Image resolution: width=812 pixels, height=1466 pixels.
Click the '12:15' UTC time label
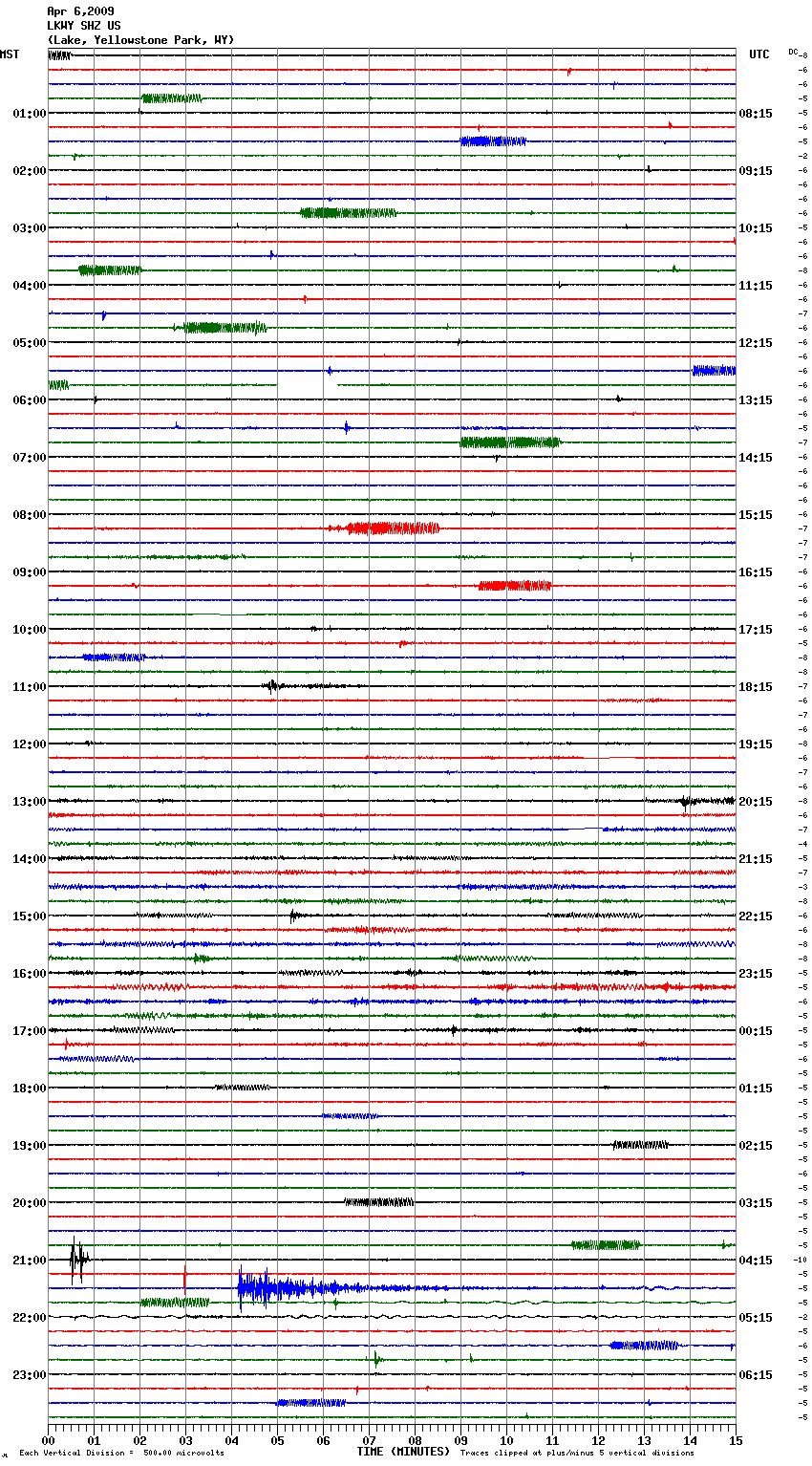tap(756, 343)
